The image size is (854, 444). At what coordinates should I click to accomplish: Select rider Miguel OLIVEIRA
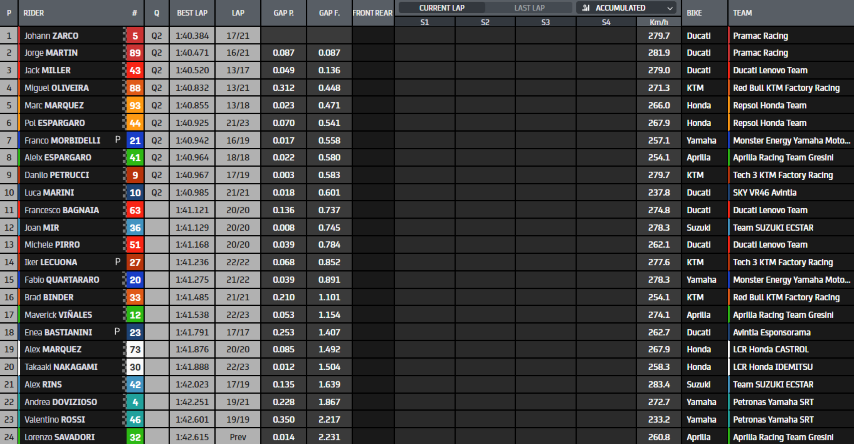click(56, 88)
